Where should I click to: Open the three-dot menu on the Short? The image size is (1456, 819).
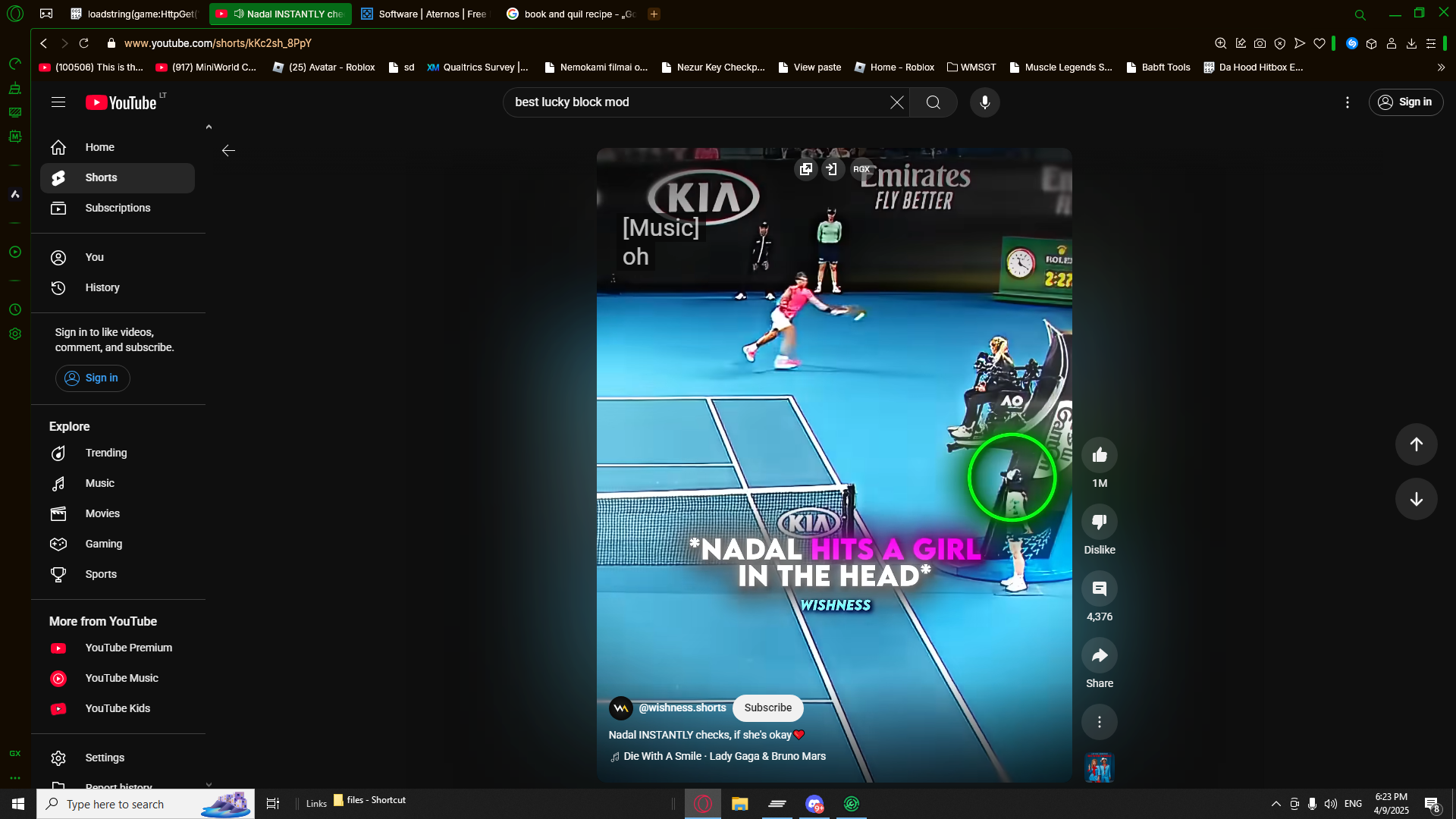pos(1100,722)
